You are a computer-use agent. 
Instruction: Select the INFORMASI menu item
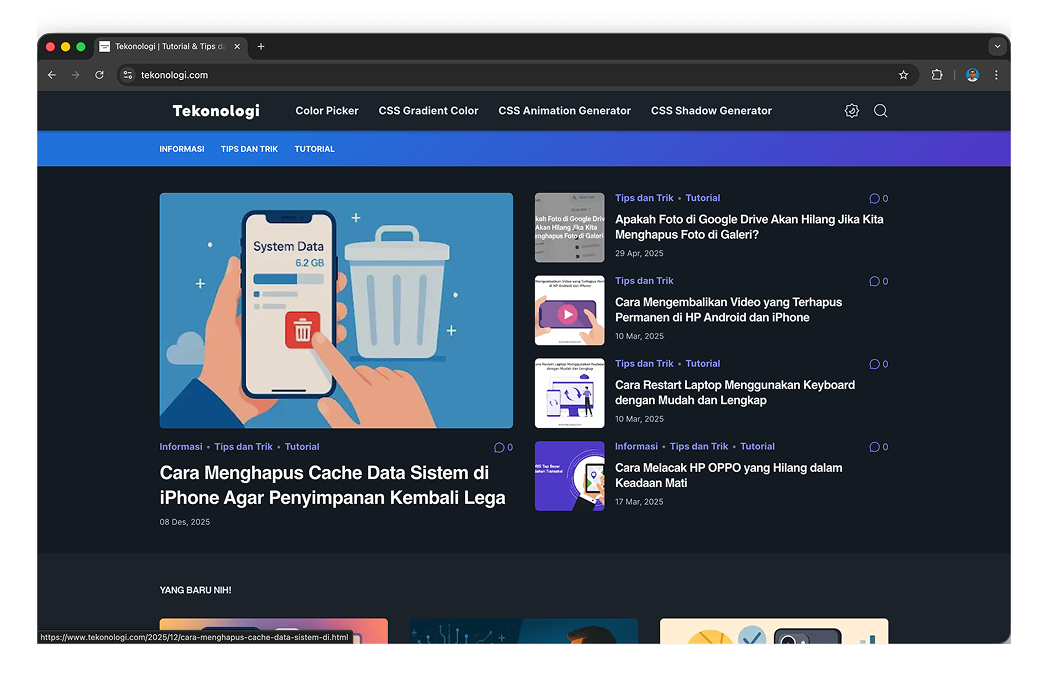182,148
